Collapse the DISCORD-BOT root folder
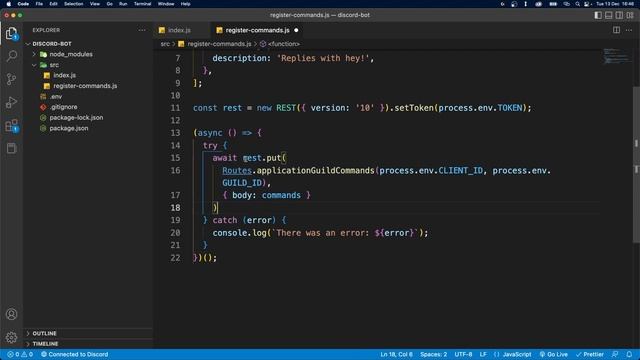Viewport: 640px width, 360px height. pyautogui.click(x=52, y=44)
